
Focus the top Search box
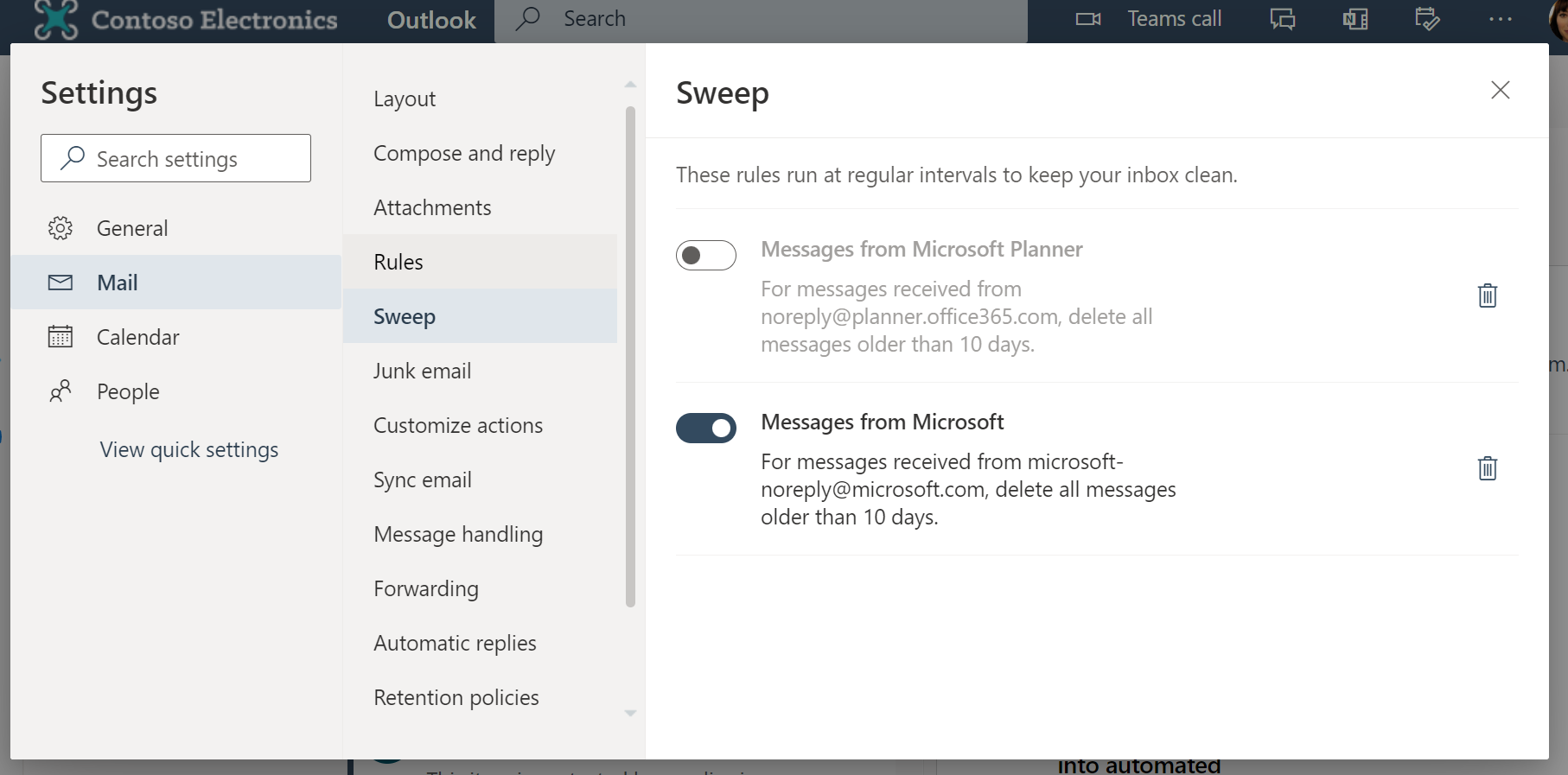coord(761,20)
